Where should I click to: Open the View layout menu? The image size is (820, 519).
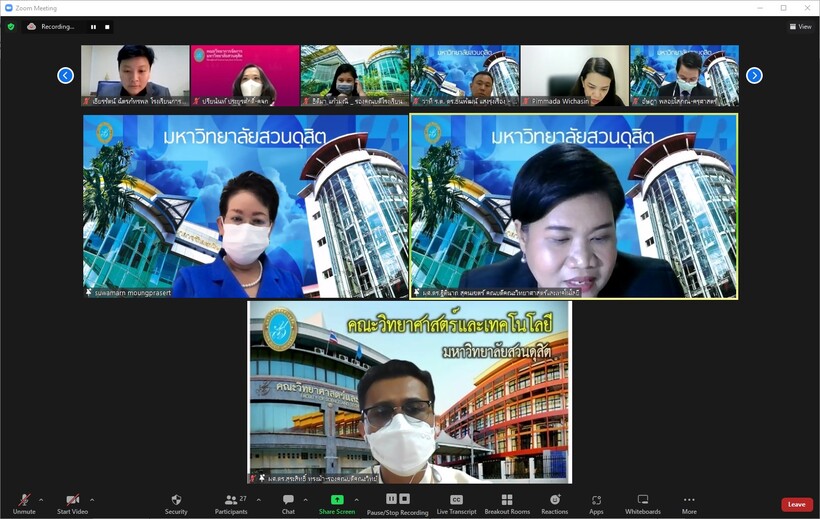click(801, 26)
